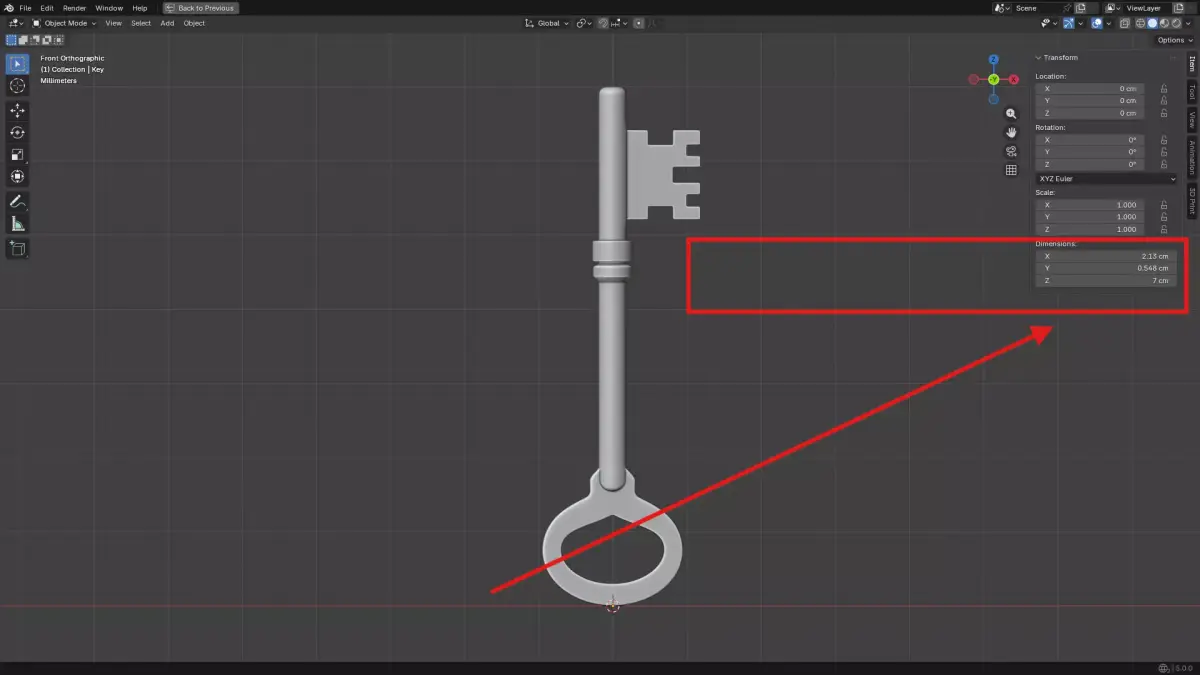Lock the Scale Z value
Image resolution: width=1200 pixels, height=675 pixels.
coord(1163,229)
